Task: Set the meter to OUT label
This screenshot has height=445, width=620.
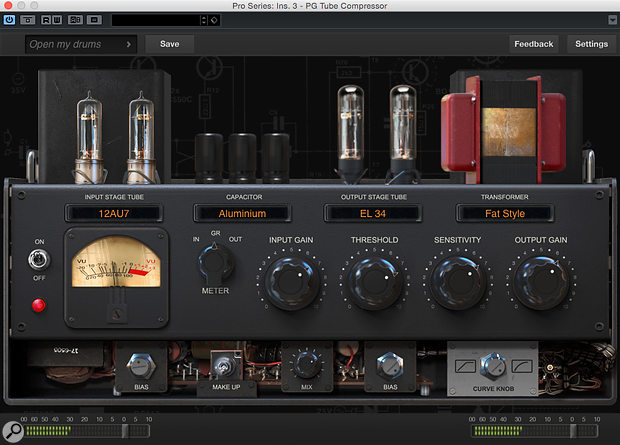Action: point(235,239)
